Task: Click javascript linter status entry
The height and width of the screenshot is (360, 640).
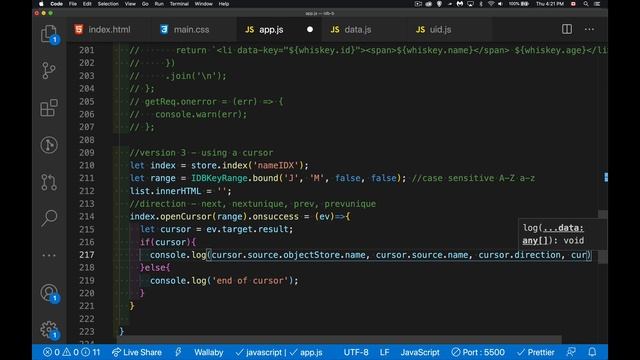Action: pos(260,352)
